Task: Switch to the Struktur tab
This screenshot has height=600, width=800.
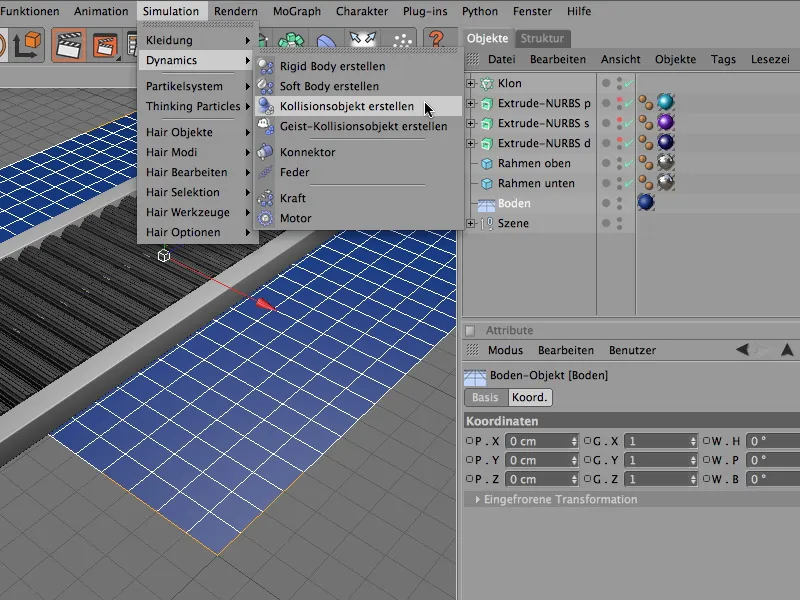Action: [543, 38]
